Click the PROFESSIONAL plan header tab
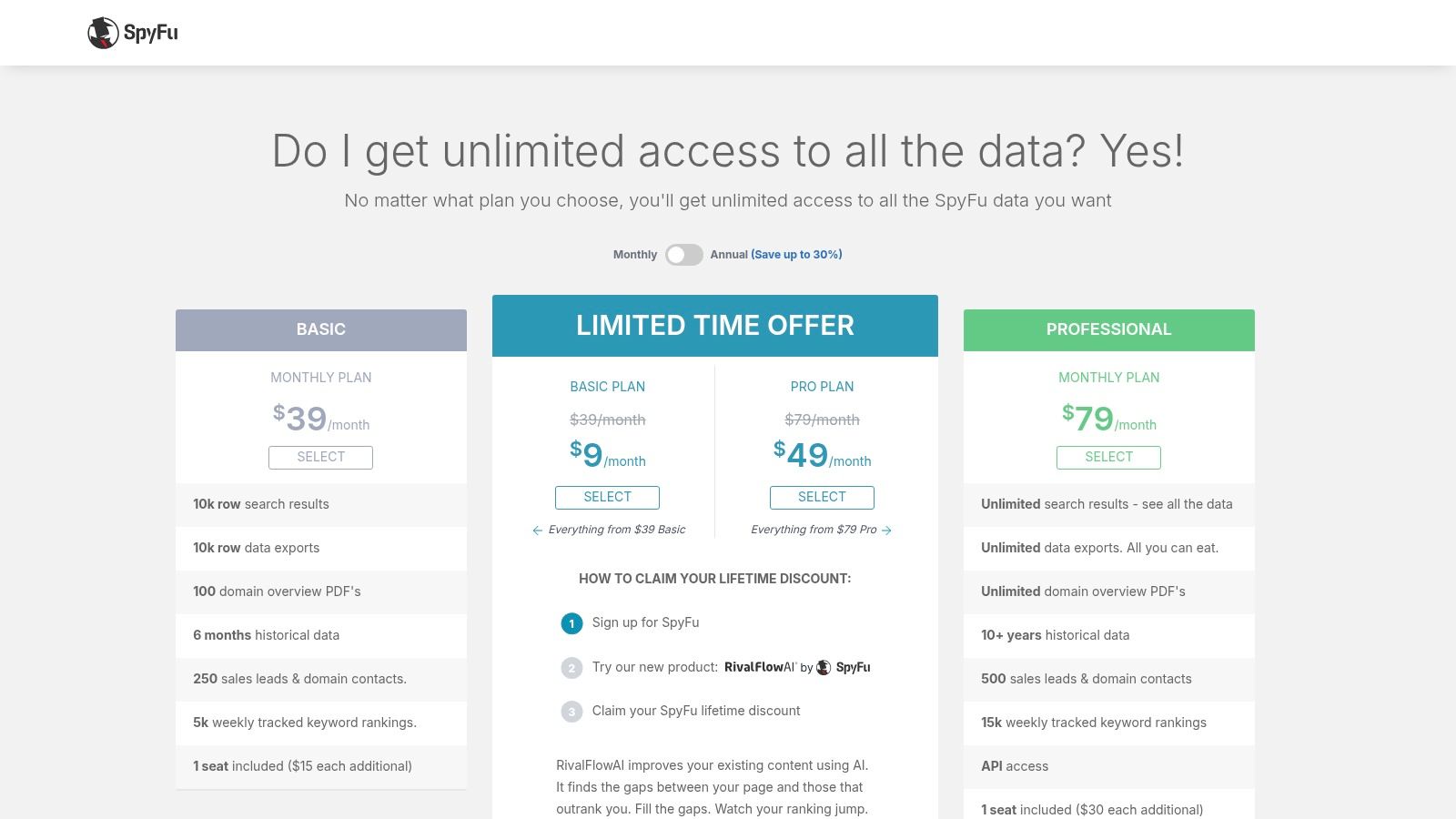Image resolution: width=1456 pixels, height=819 pixels. (x=1108, y=329)
